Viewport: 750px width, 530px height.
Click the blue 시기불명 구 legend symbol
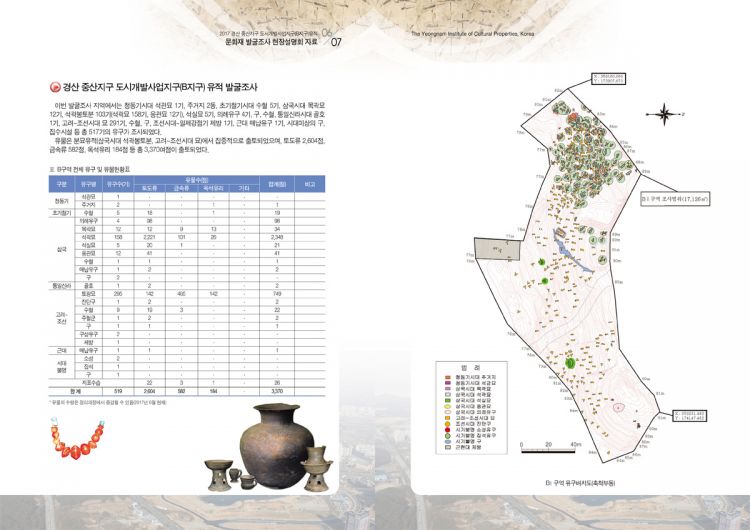pyautogui.click(x=448, y=442)
